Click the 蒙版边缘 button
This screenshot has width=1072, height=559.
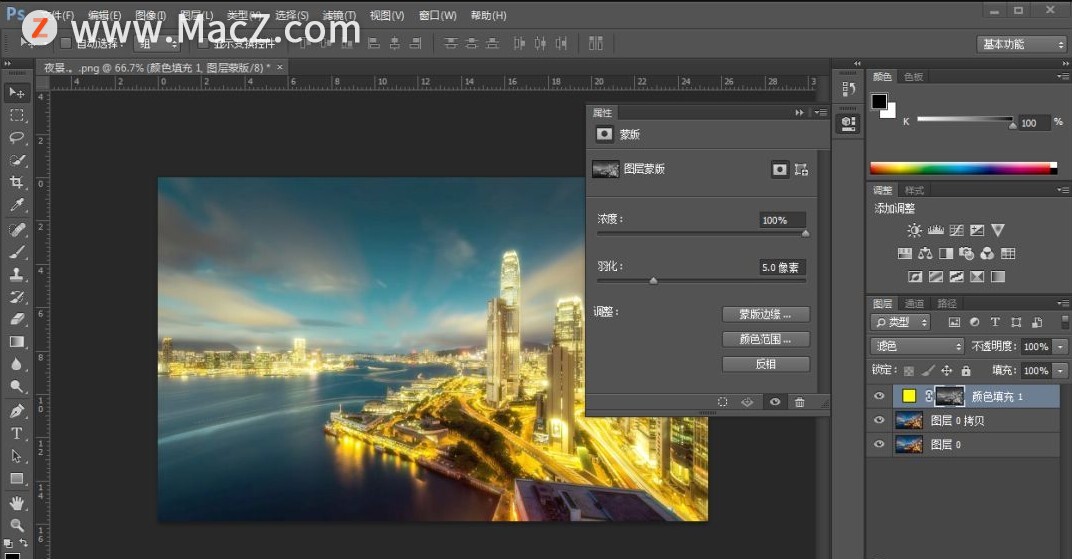click(766, 314)
